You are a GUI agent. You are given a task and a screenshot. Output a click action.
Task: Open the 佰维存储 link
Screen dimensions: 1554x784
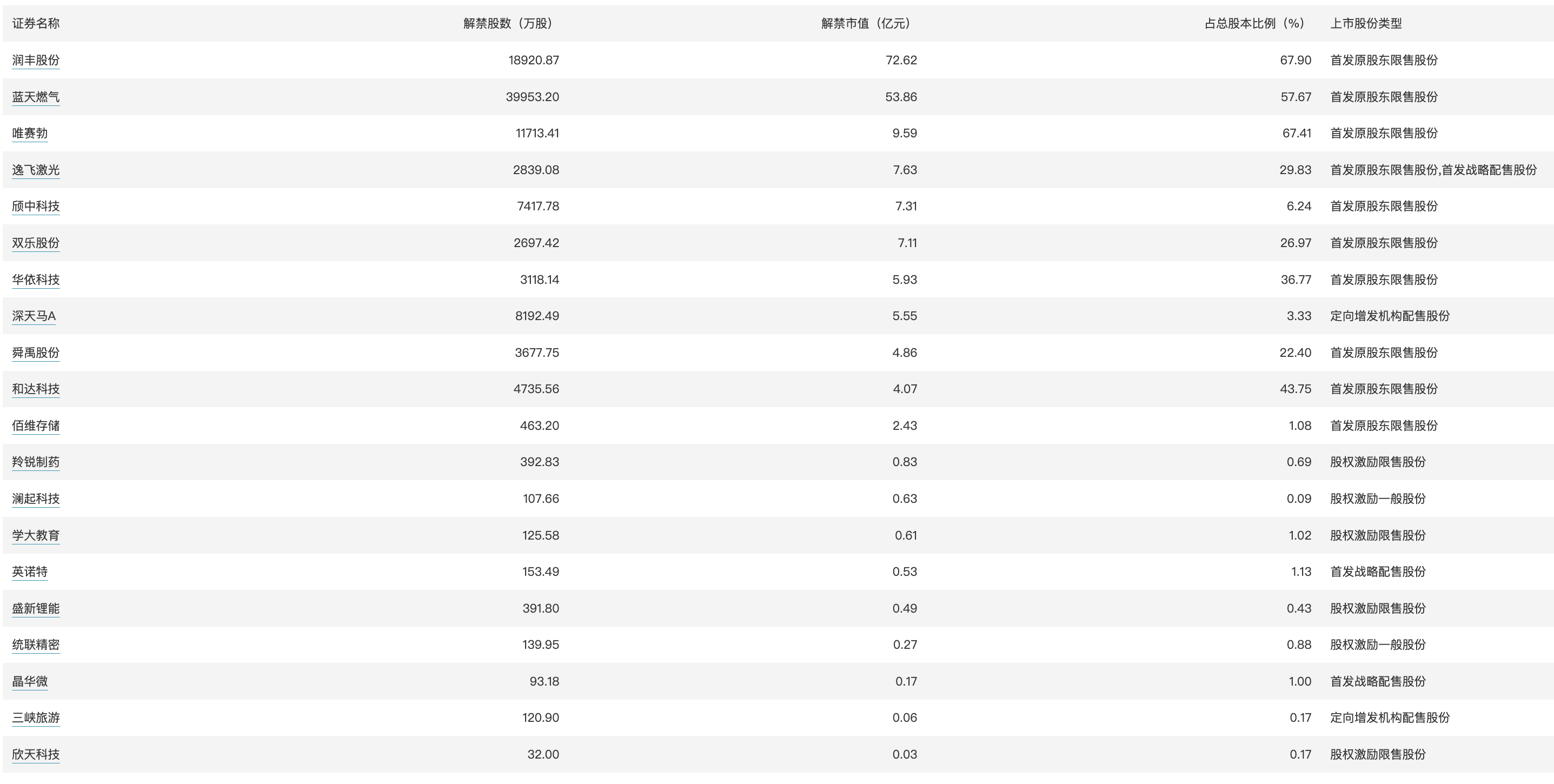point(36,426)
